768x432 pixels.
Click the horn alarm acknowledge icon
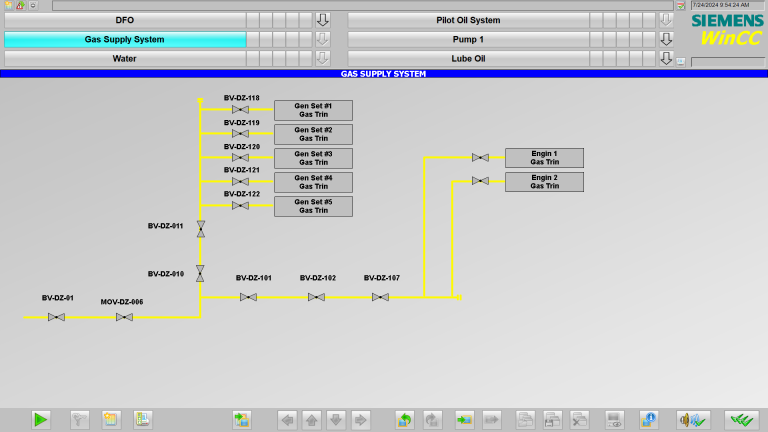[692, 420]
